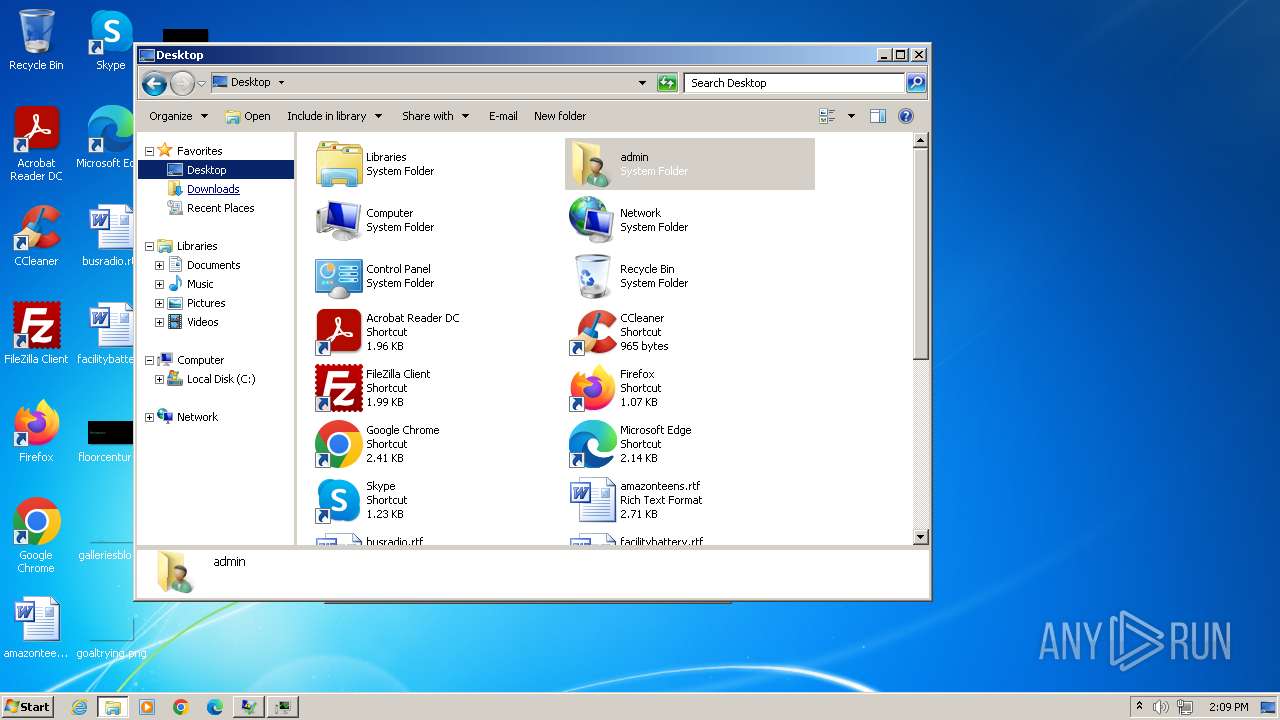This screenshot has width=1280, height=720.
Task: Click the E-mail toolbar button
Action: tap(503, 116)
